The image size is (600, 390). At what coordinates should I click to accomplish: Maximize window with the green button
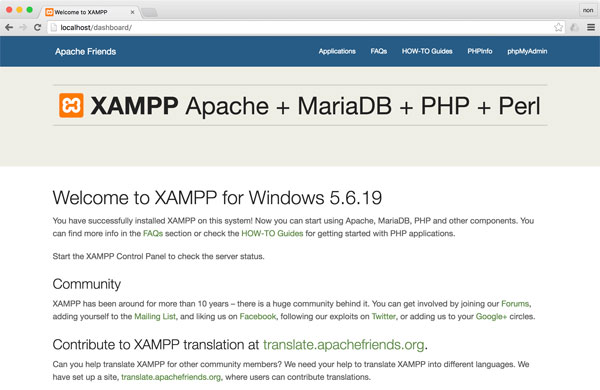29,10
